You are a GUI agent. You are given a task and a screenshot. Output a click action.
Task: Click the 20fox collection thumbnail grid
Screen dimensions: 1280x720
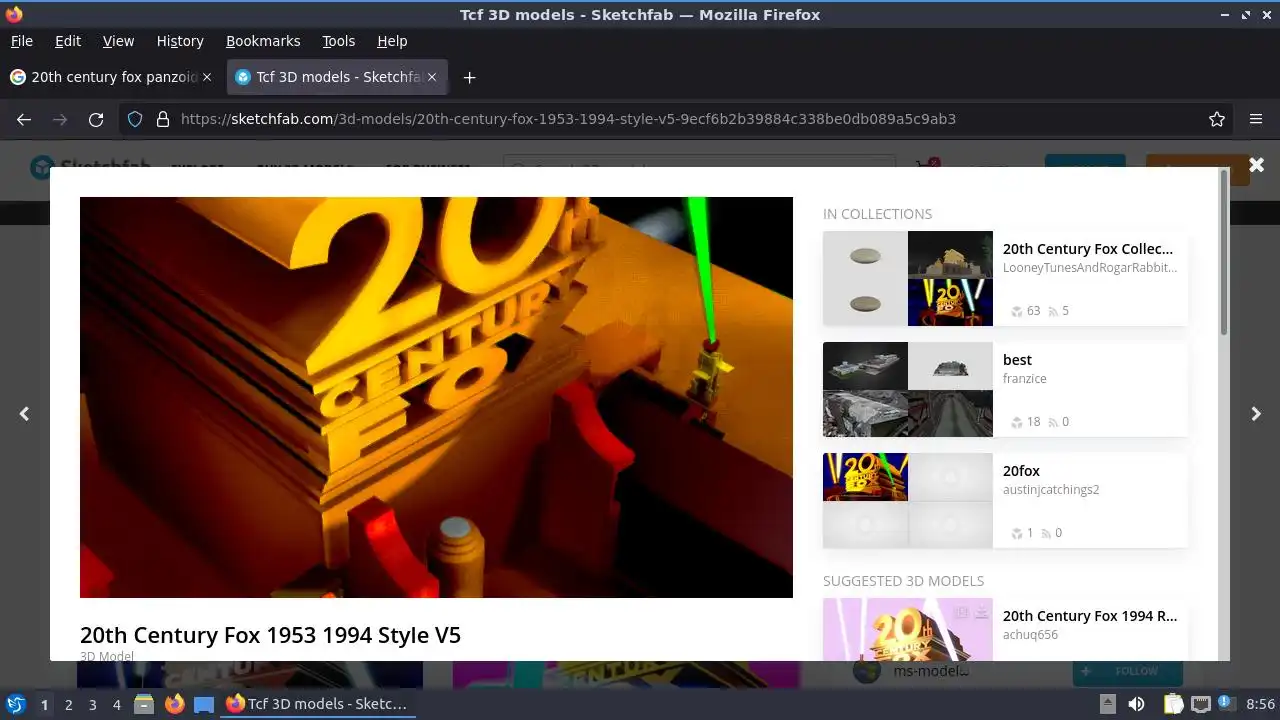[x=908, y=501]
